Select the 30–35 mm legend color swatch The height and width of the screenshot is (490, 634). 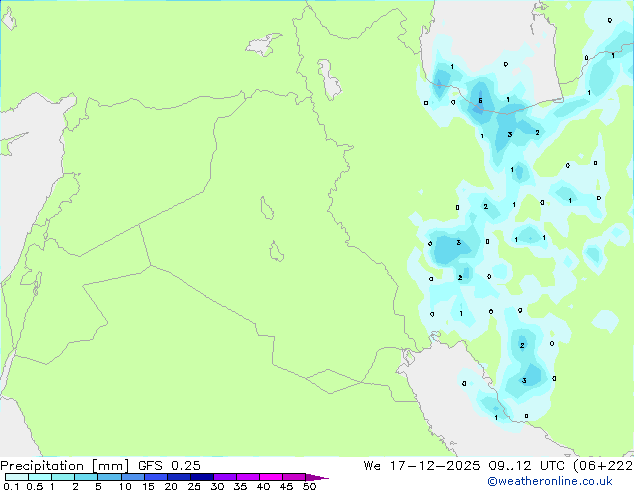[x=225, y=477]
